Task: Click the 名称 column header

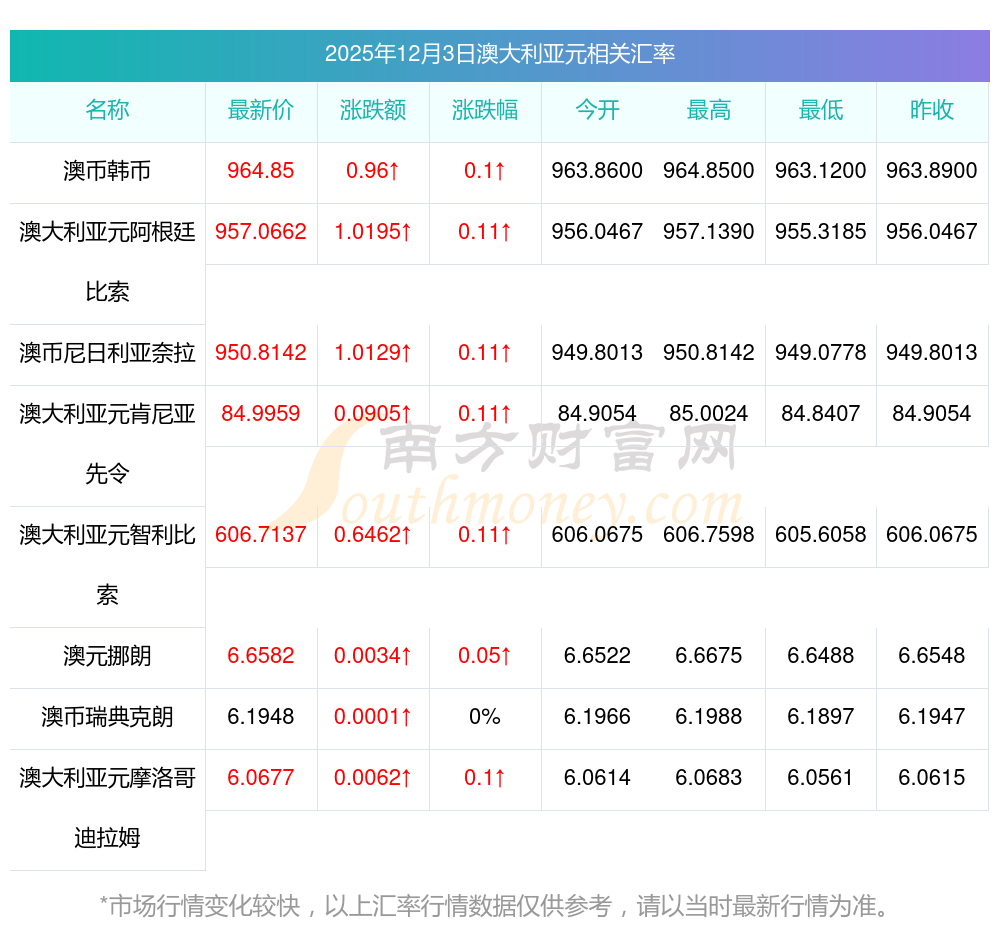Action: [107, 111]
